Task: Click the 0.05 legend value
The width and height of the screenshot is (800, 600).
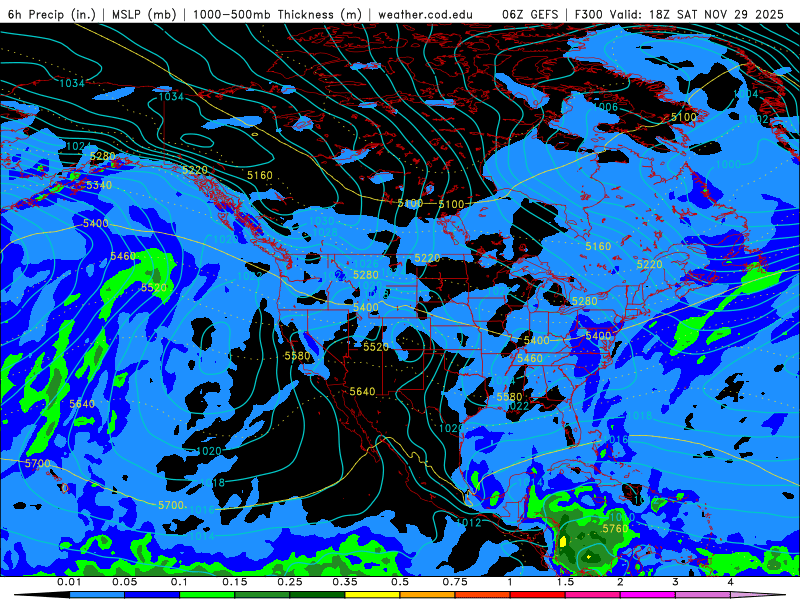Action: pos(124,582)
